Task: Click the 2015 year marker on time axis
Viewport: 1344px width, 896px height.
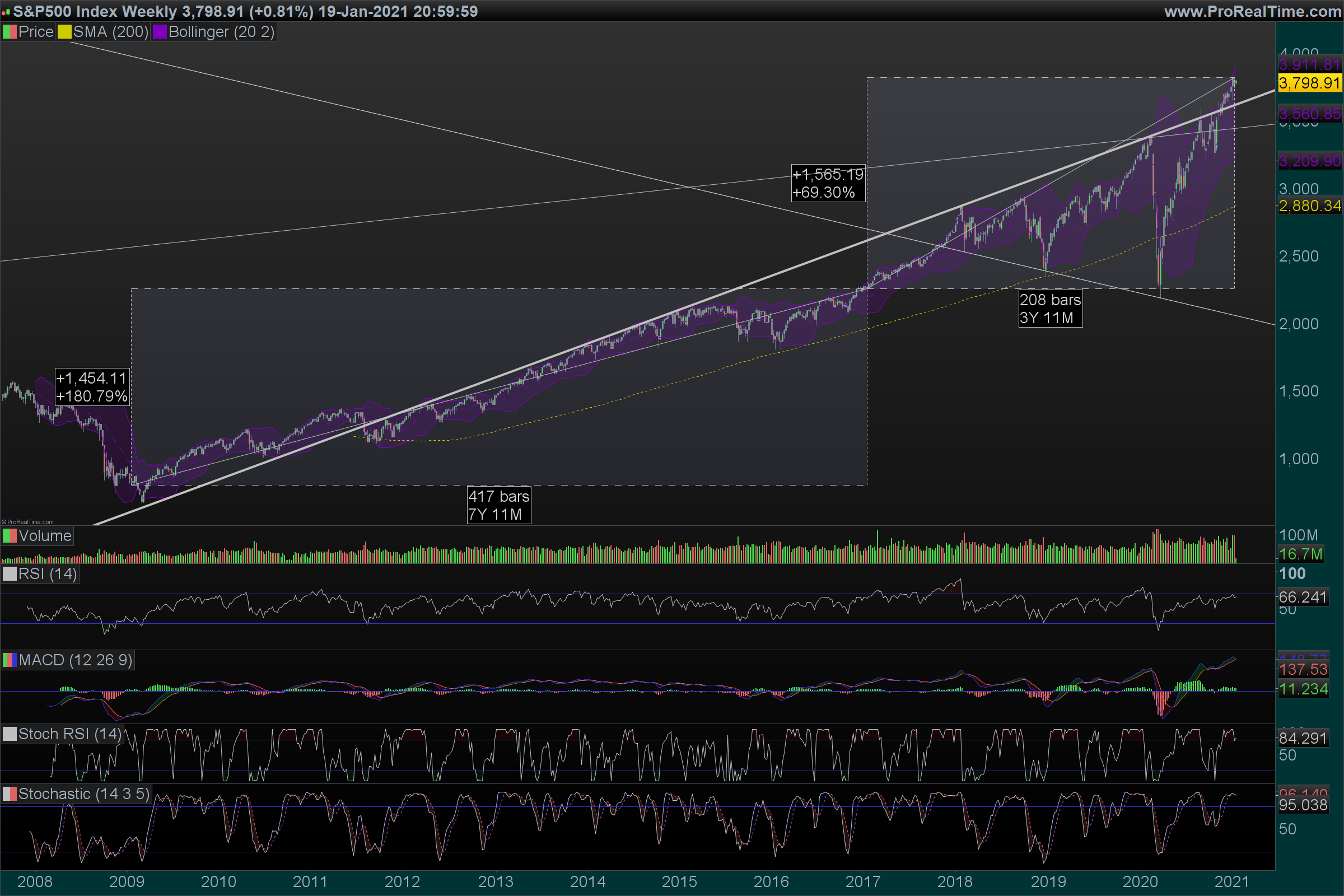Action: point(679,881)
